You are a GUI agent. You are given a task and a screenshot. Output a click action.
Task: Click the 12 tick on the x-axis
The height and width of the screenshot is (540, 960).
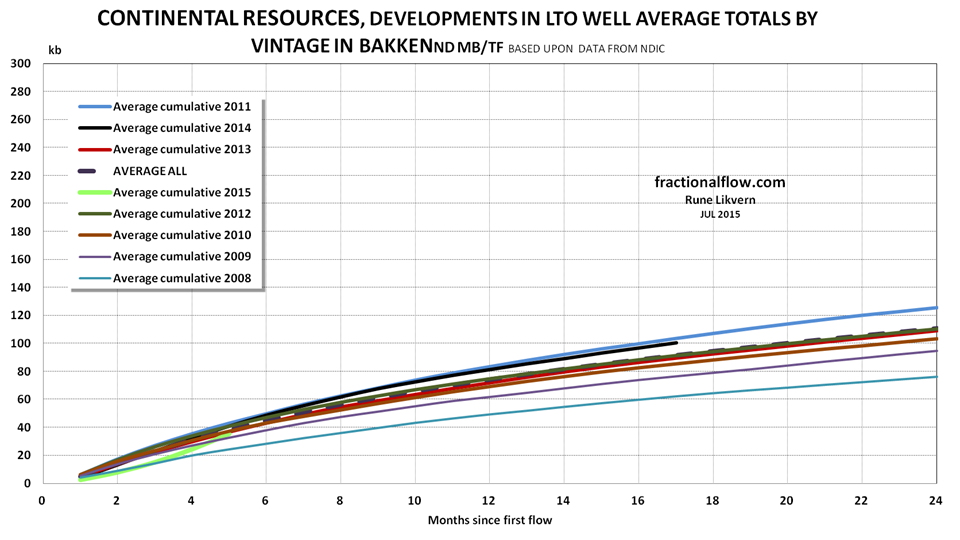click(x=488, y=499)
